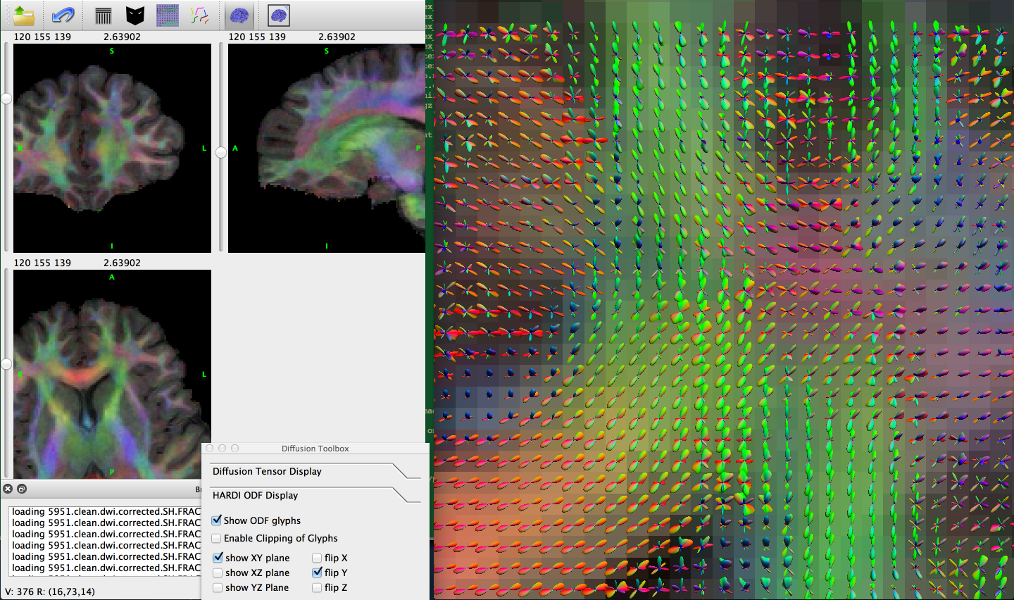Image resolution: width=1014 pixels, height=600 pixels.
Task: Close the log dock panel
Action: pos(8,489)
